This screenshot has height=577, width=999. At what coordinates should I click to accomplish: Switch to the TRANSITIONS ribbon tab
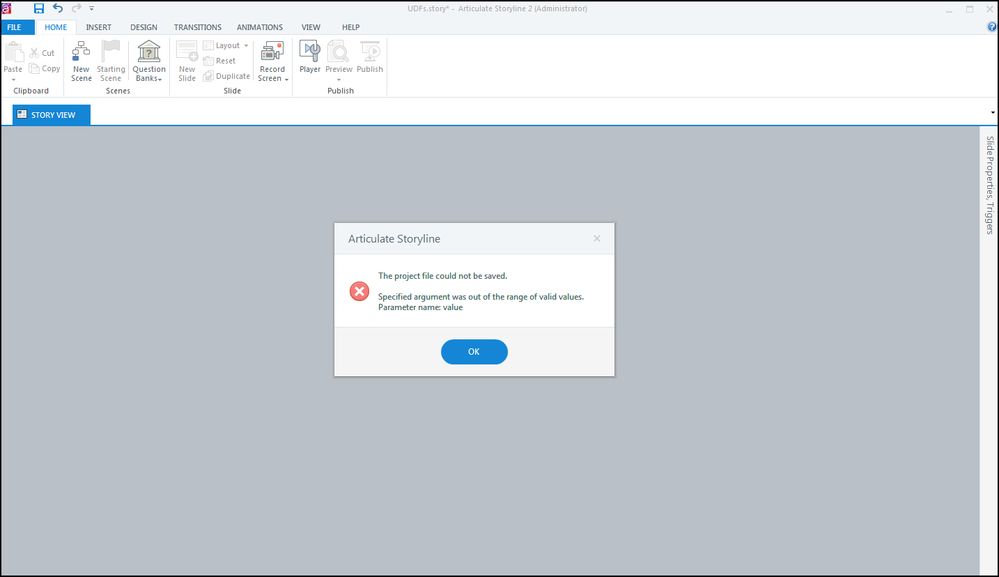pos(198,27)
